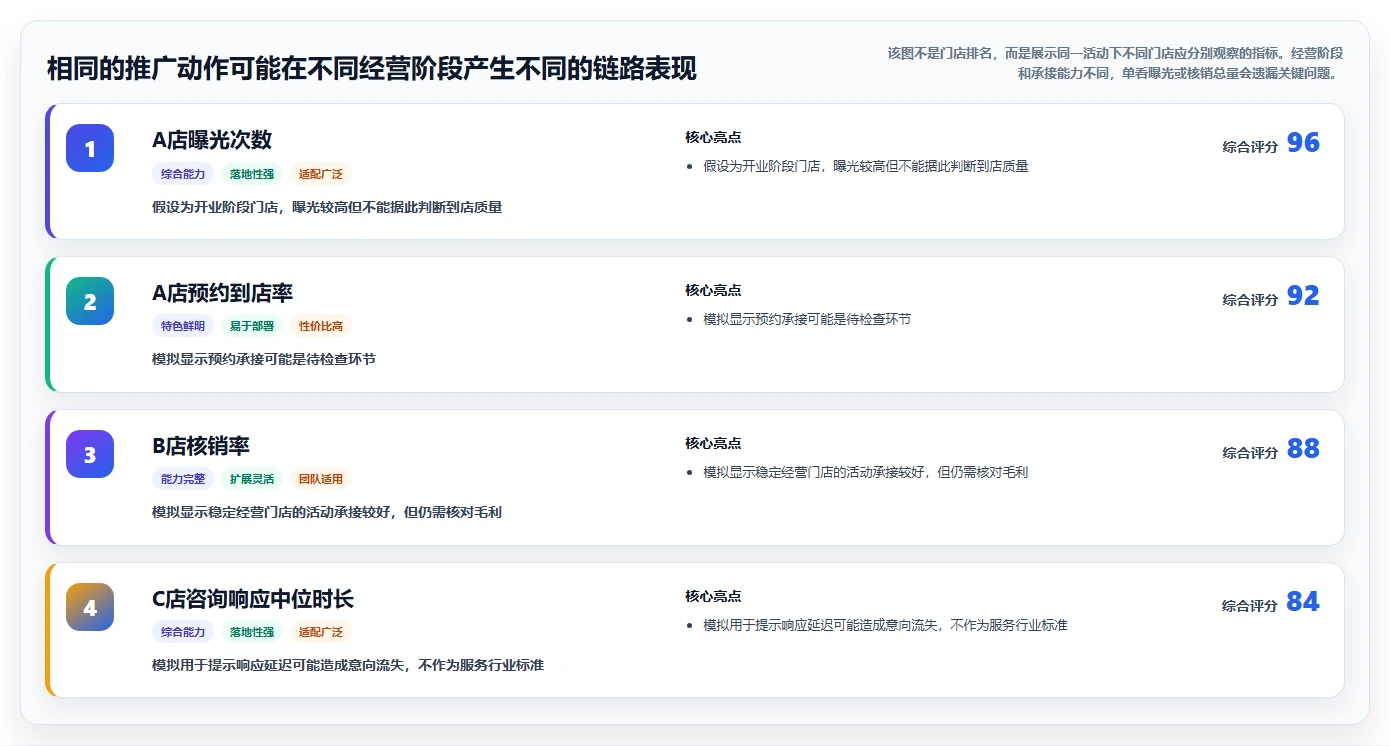1390x746 pixels.
Task: Click the bullet point in A店曝光次数 highlights
Action: coord(866,166)
